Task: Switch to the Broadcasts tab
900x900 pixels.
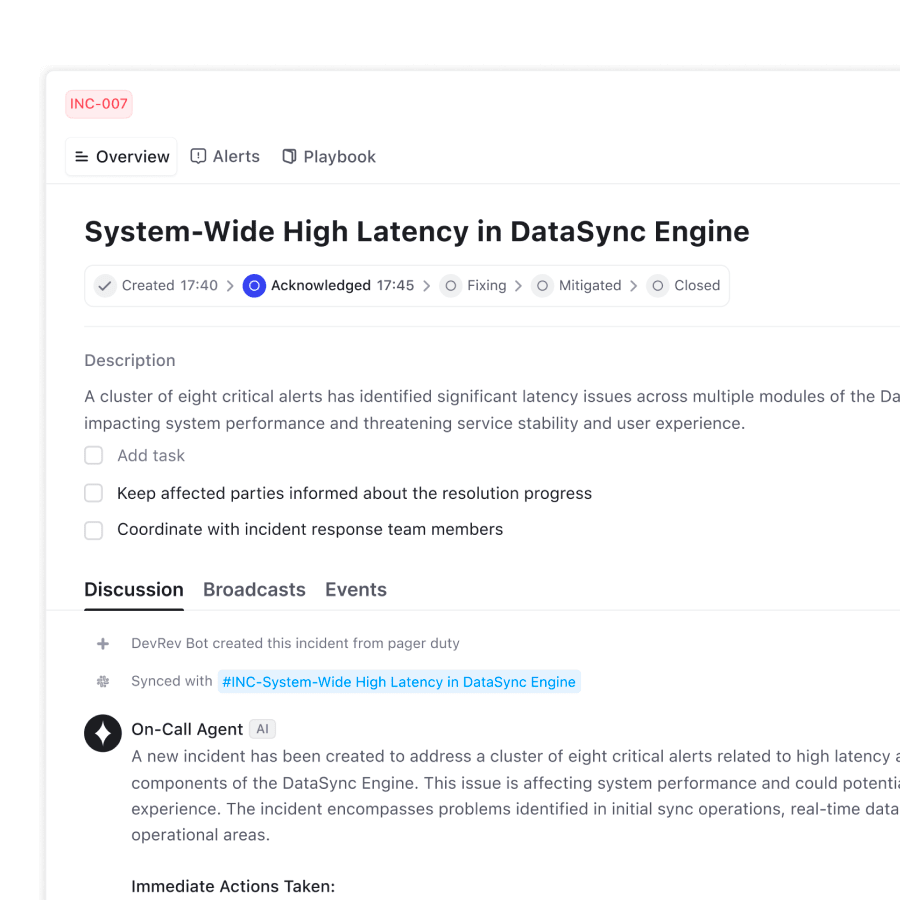Action: point(254,589)
